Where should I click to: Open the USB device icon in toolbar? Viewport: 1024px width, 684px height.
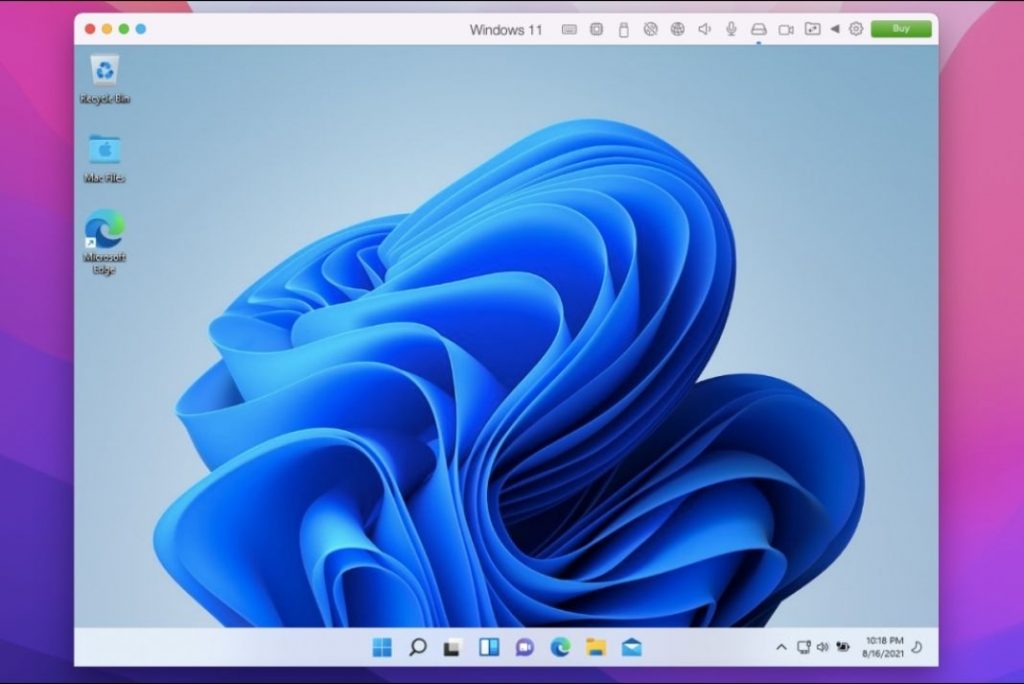point(623,30)
